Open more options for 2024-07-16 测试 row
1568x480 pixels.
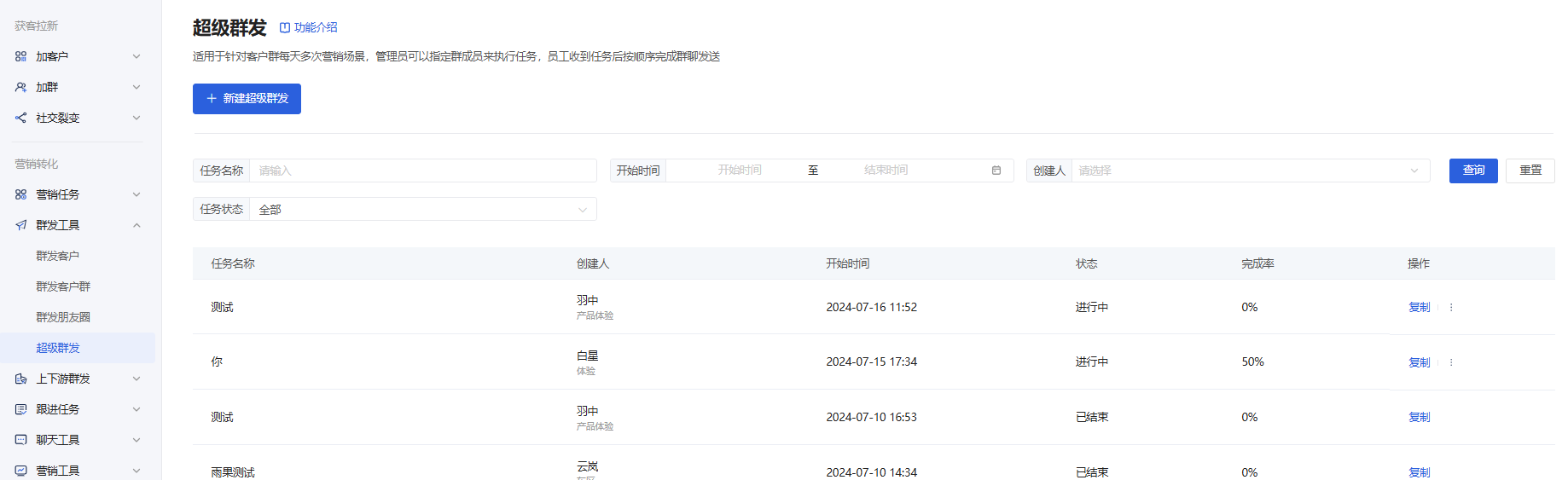click(1451, 307)
